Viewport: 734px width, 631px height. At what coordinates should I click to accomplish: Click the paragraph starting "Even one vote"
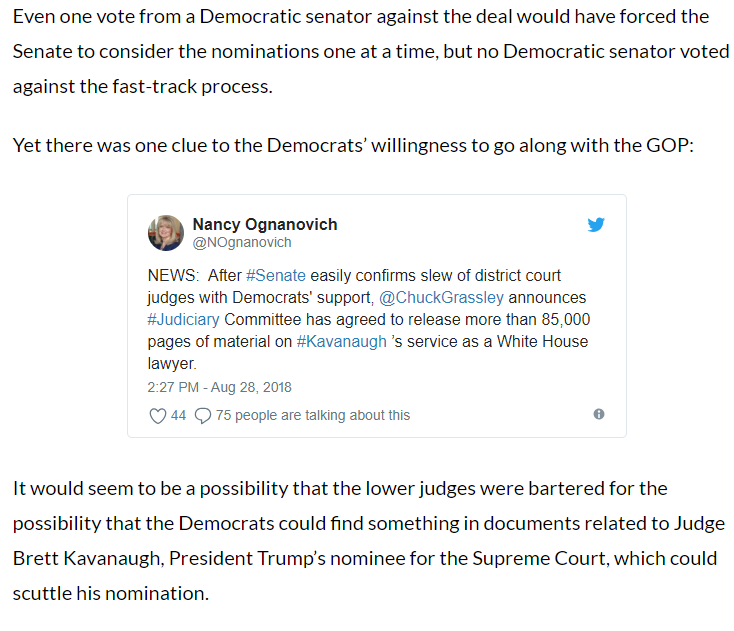point(371,51)
